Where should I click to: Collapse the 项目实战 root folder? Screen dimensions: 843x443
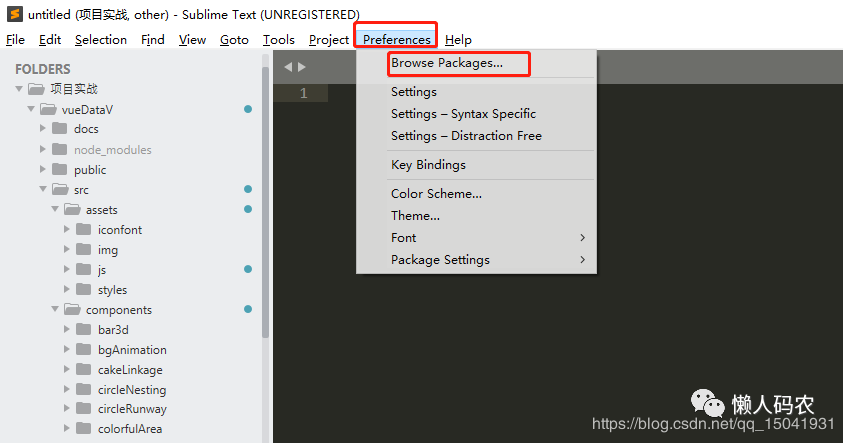point(19,89)
